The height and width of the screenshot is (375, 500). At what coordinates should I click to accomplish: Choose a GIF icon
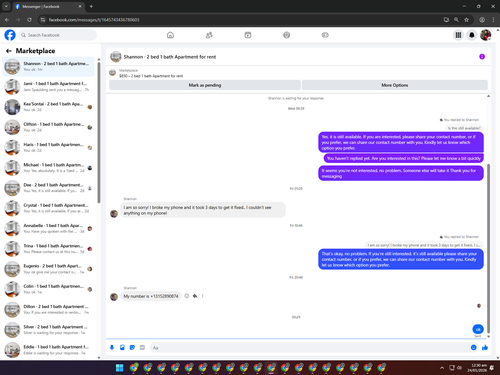[x=142, y=348]
